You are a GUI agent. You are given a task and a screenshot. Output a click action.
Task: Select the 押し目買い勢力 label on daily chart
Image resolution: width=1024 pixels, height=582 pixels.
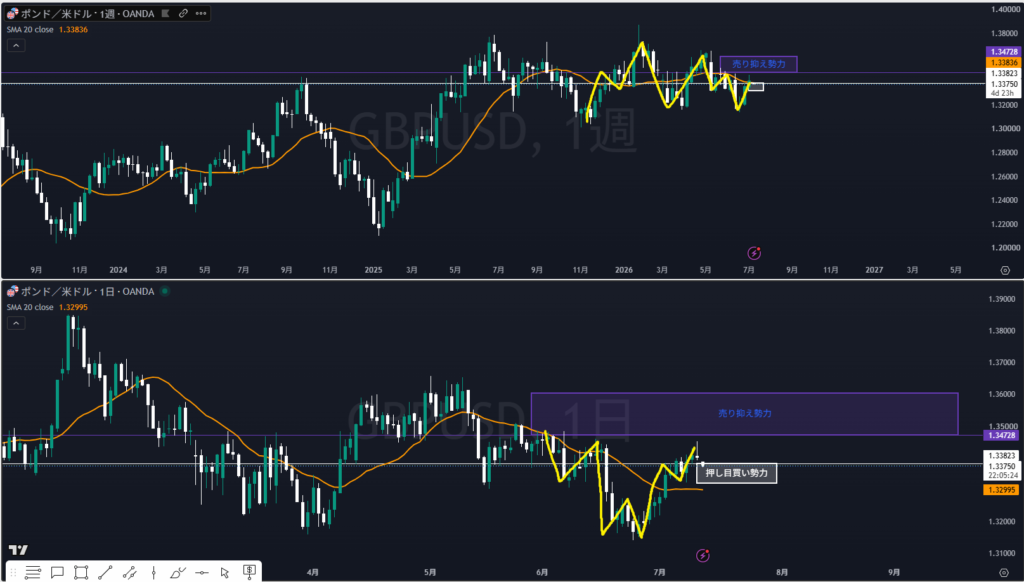coord(737,473)
